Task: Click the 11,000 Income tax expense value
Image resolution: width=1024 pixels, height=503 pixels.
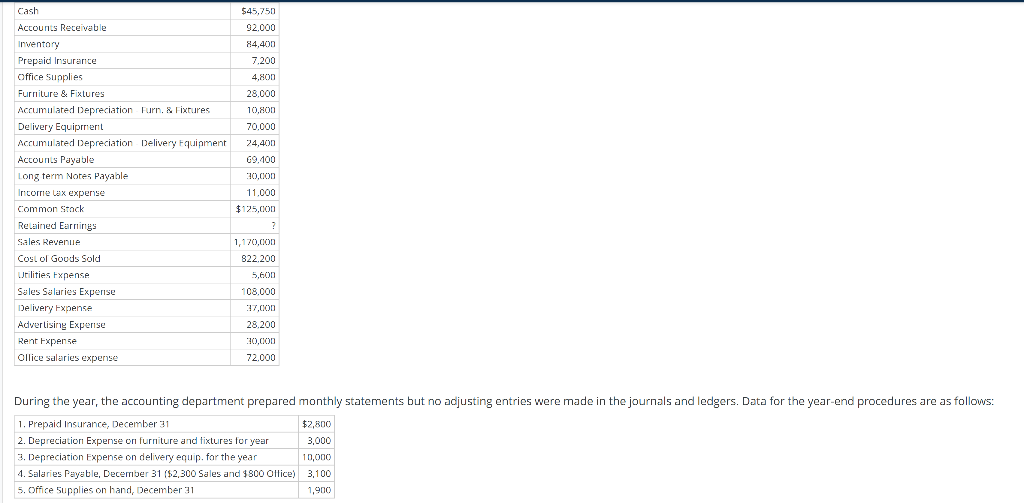Action: click(261, 193)
